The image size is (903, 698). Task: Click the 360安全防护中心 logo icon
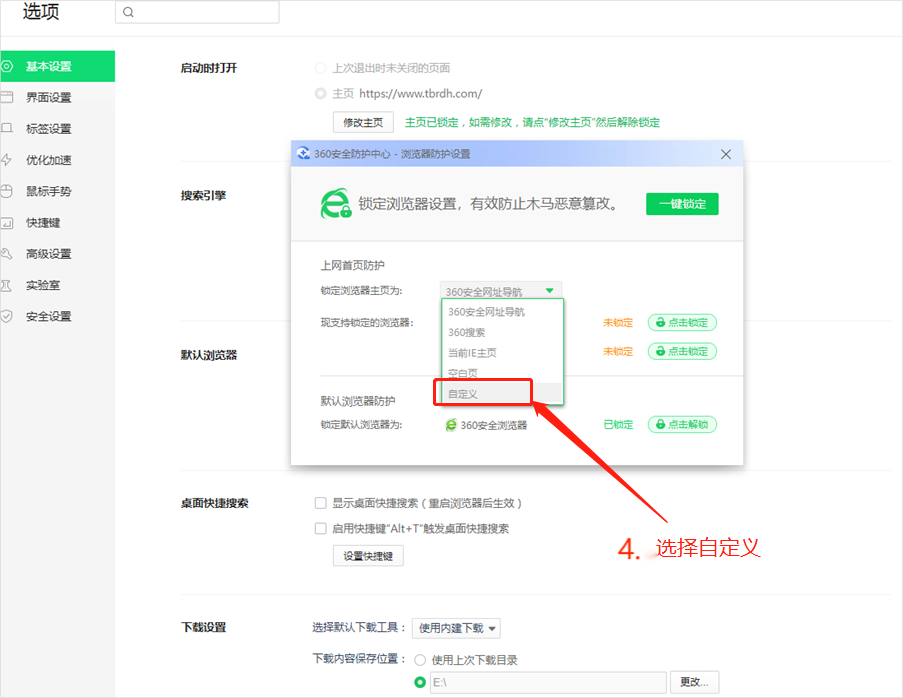(x=303, y=154)
